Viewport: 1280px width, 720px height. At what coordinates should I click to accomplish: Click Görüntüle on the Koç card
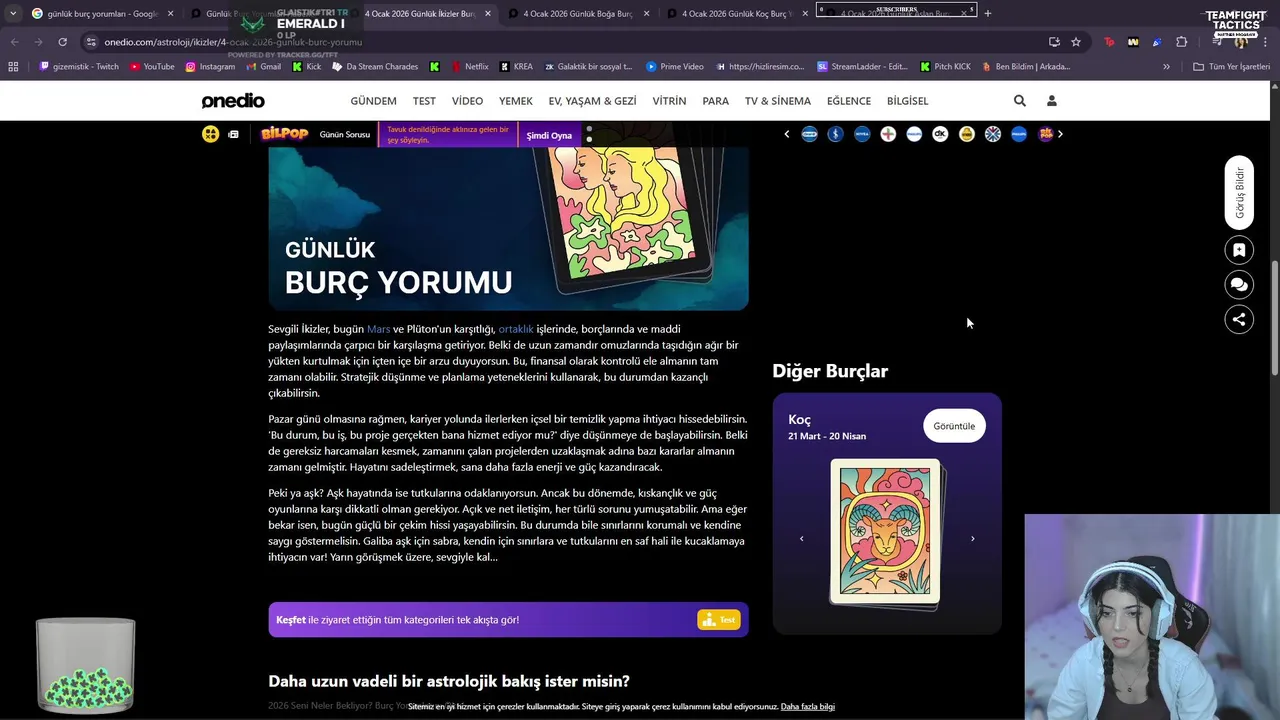(x=954, y=426)
